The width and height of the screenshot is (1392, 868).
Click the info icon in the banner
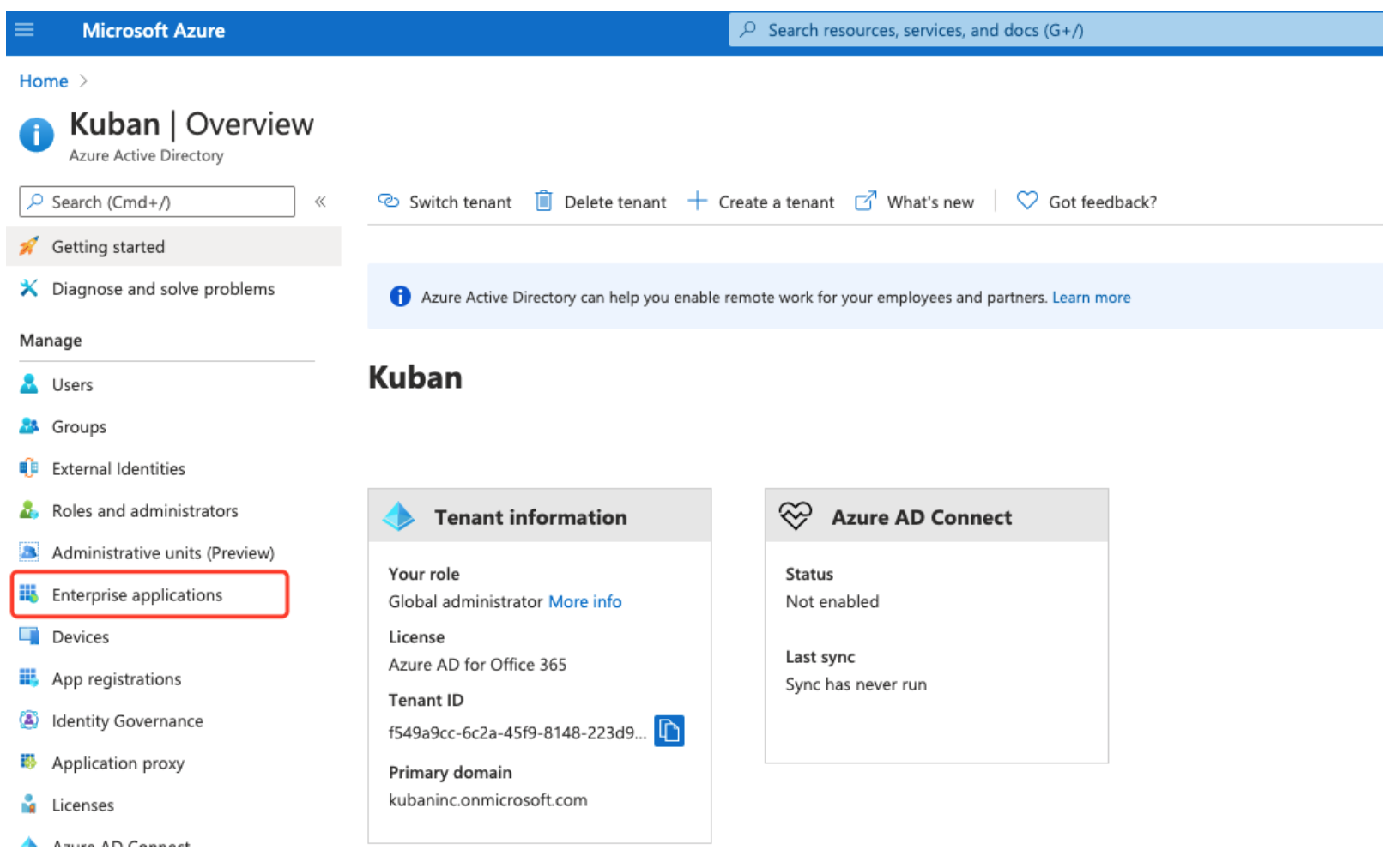[400, 297]
